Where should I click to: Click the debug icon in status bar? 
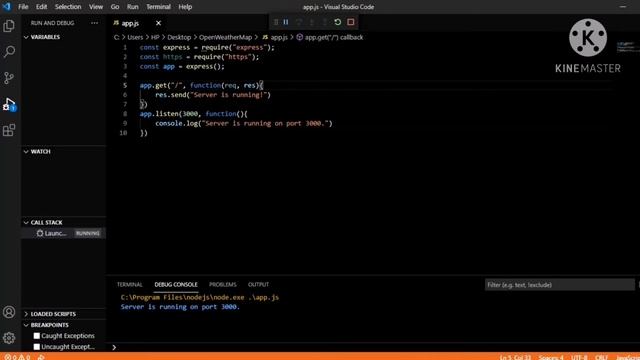41,357
